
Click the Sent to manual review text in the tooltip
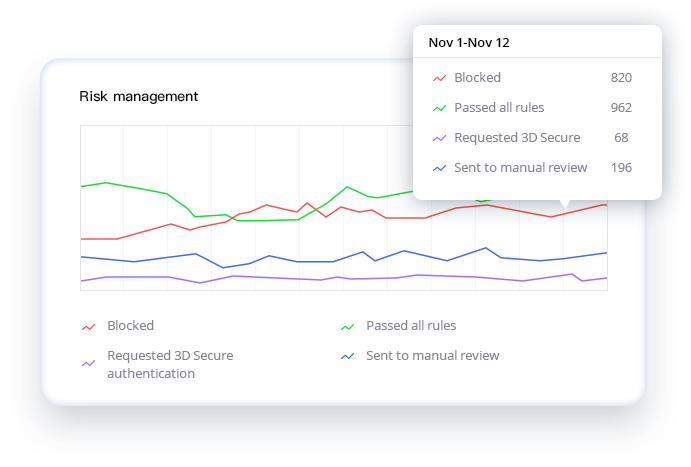point(520,168)
